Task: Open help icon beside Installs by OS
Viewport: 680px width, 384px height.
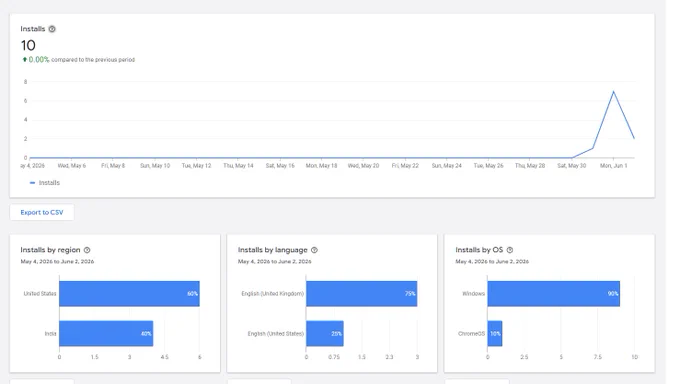Action: tap(510, 250)
